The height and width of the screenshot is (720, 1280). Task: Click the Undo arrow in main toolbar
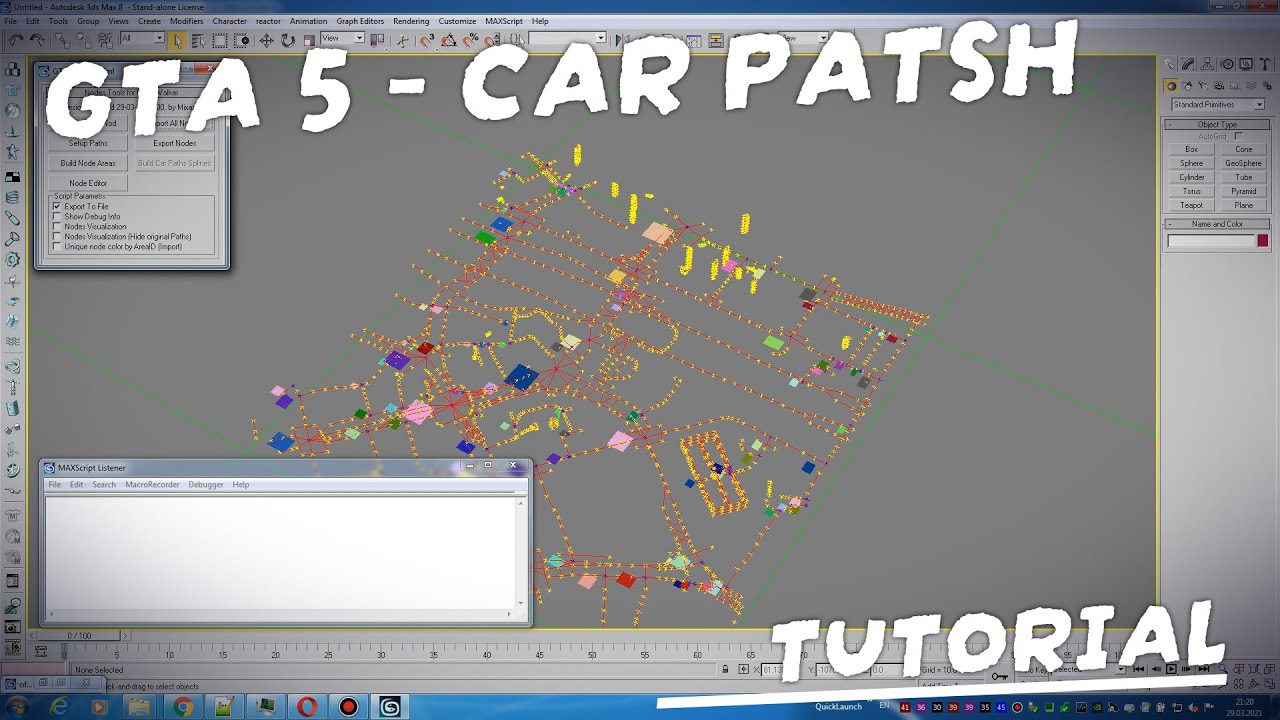tap(16, 40)
